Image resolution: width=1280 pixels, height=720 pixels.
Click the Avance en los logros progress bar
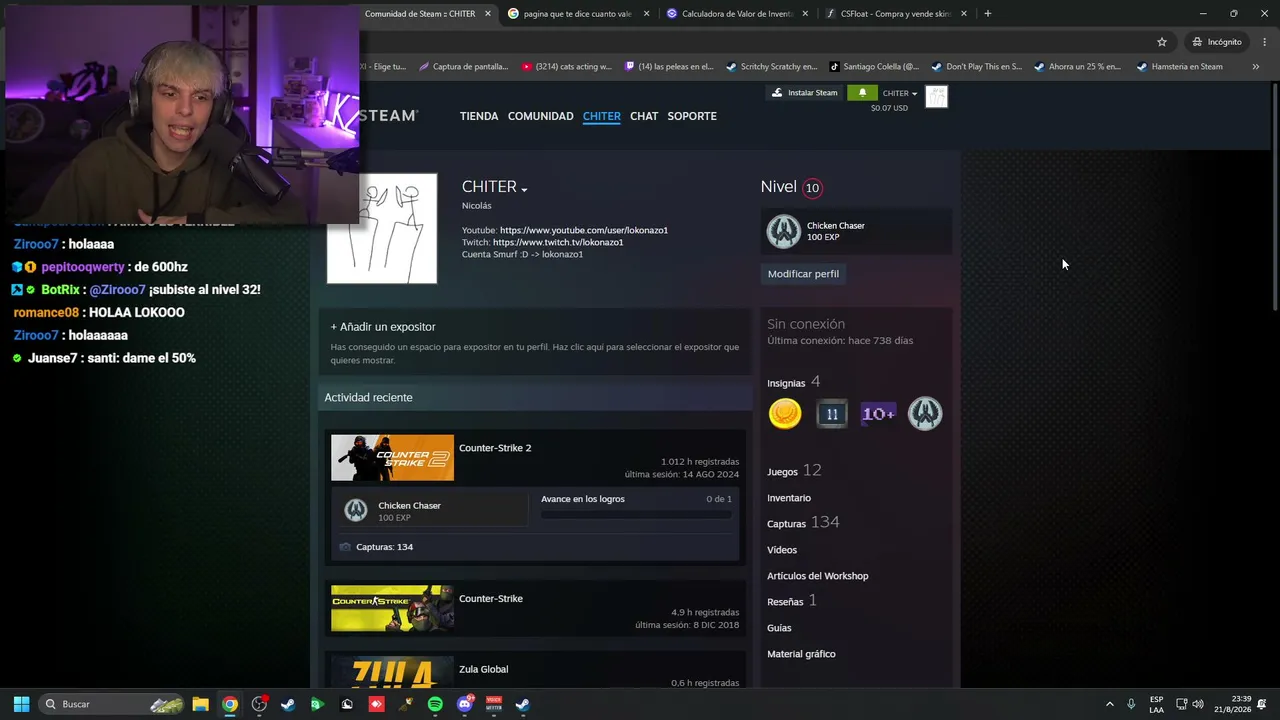(636, 515)
